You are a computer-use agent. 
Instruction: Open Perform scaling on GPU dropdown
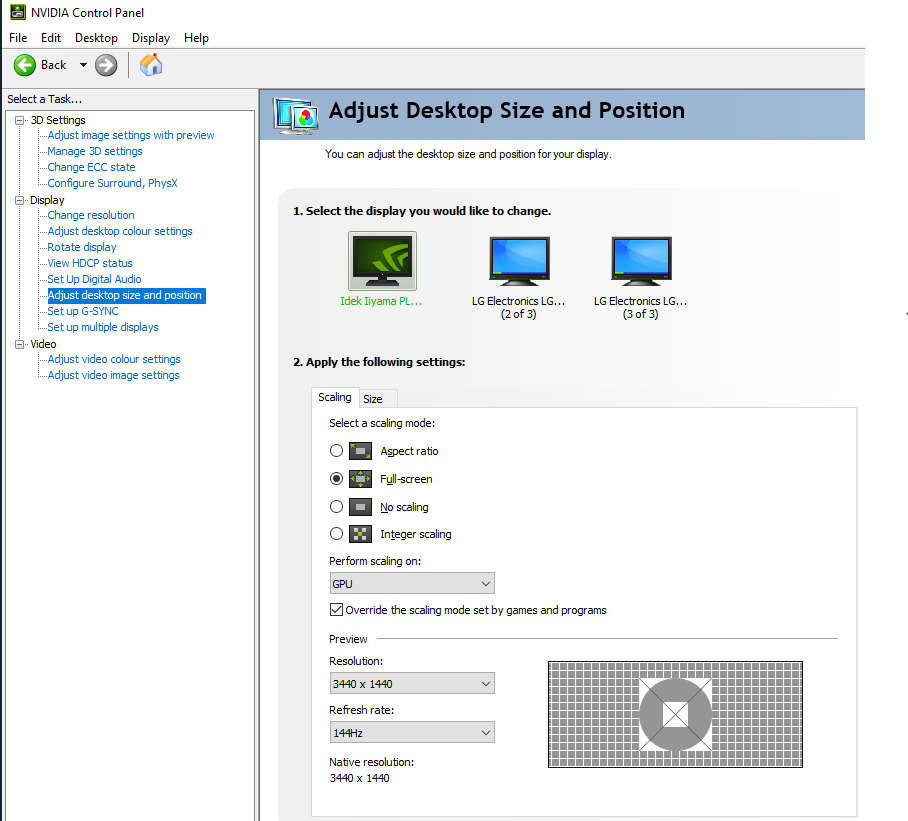412,584
